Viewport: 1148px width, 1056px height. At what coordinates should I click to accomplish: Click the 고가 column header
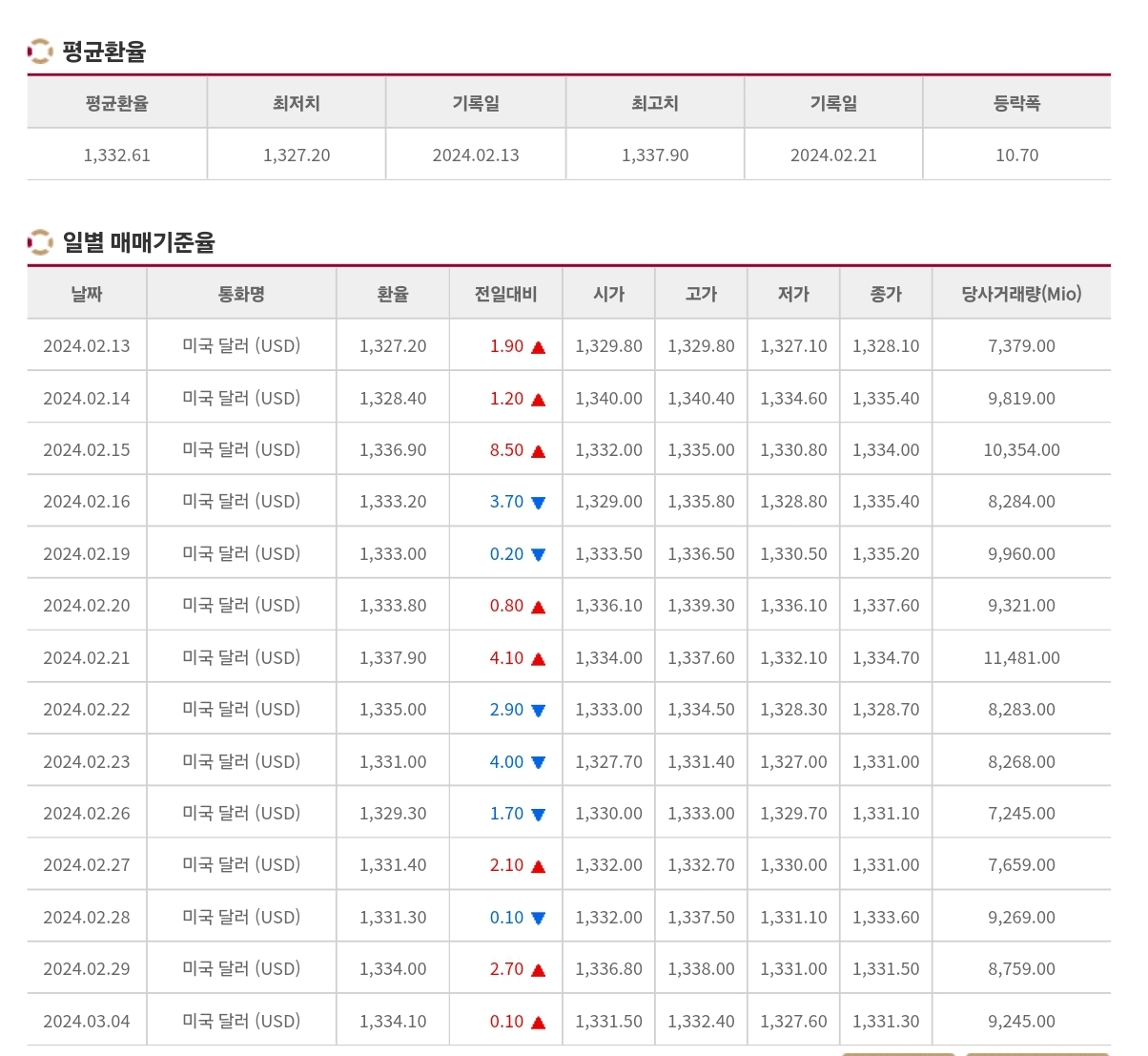pyautogui.click(x=701, y=294)
